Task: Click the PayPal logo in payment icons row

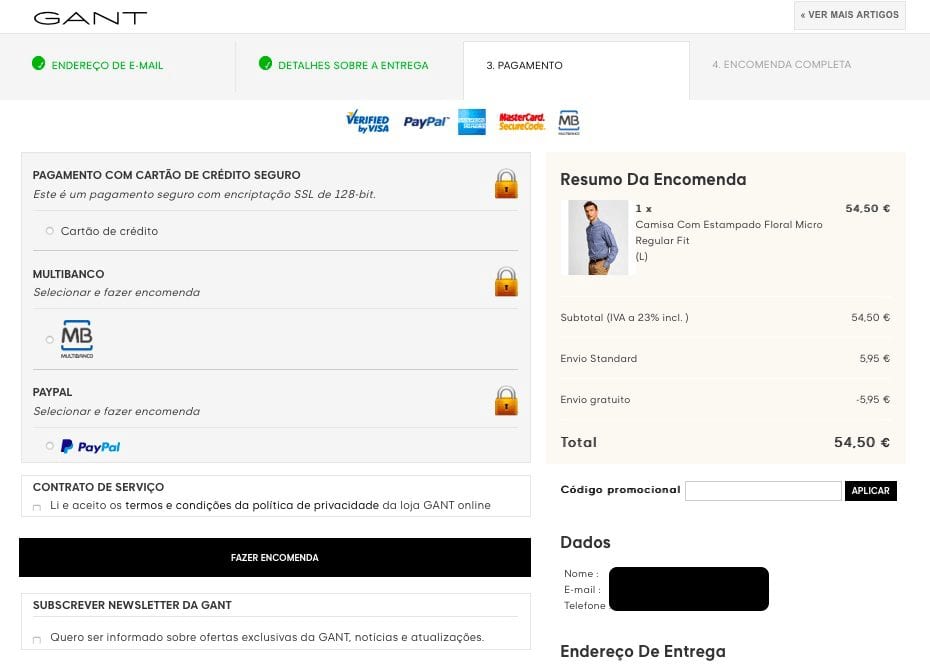Action: (426, 122)
